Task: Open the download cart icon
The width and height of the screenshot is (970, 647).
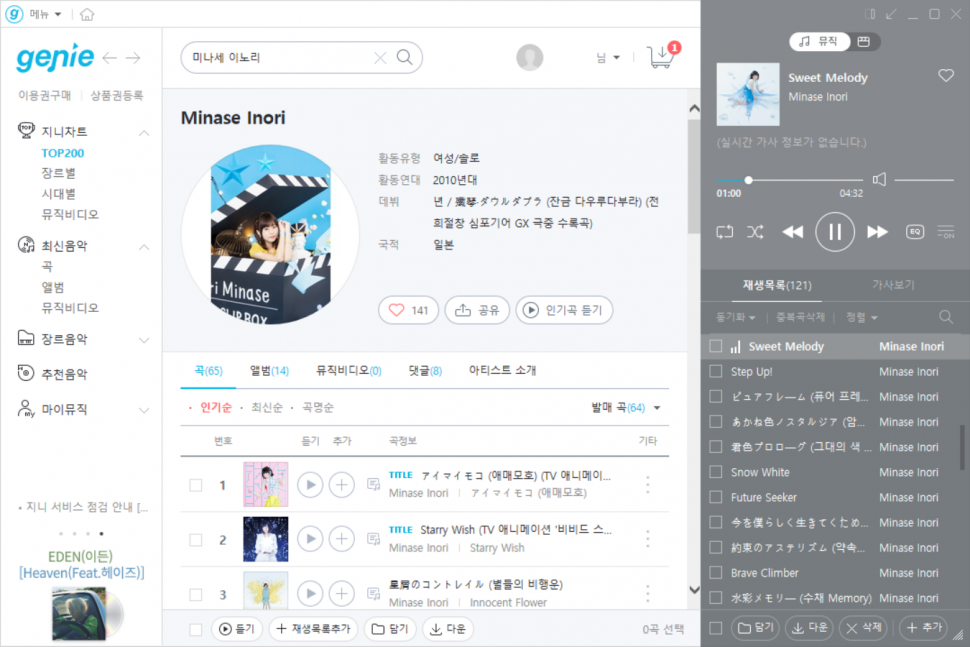Action: [661, 56]
